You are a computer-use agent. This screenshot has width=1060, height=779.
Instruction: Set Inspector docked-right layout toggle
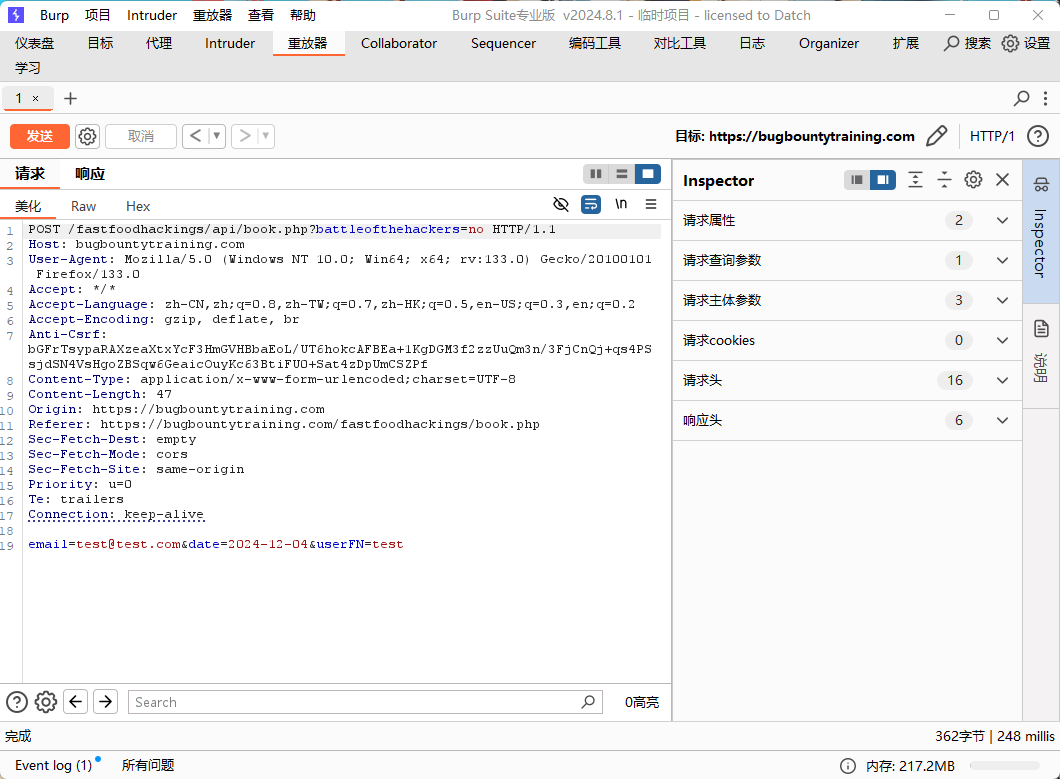coord(882,180)
